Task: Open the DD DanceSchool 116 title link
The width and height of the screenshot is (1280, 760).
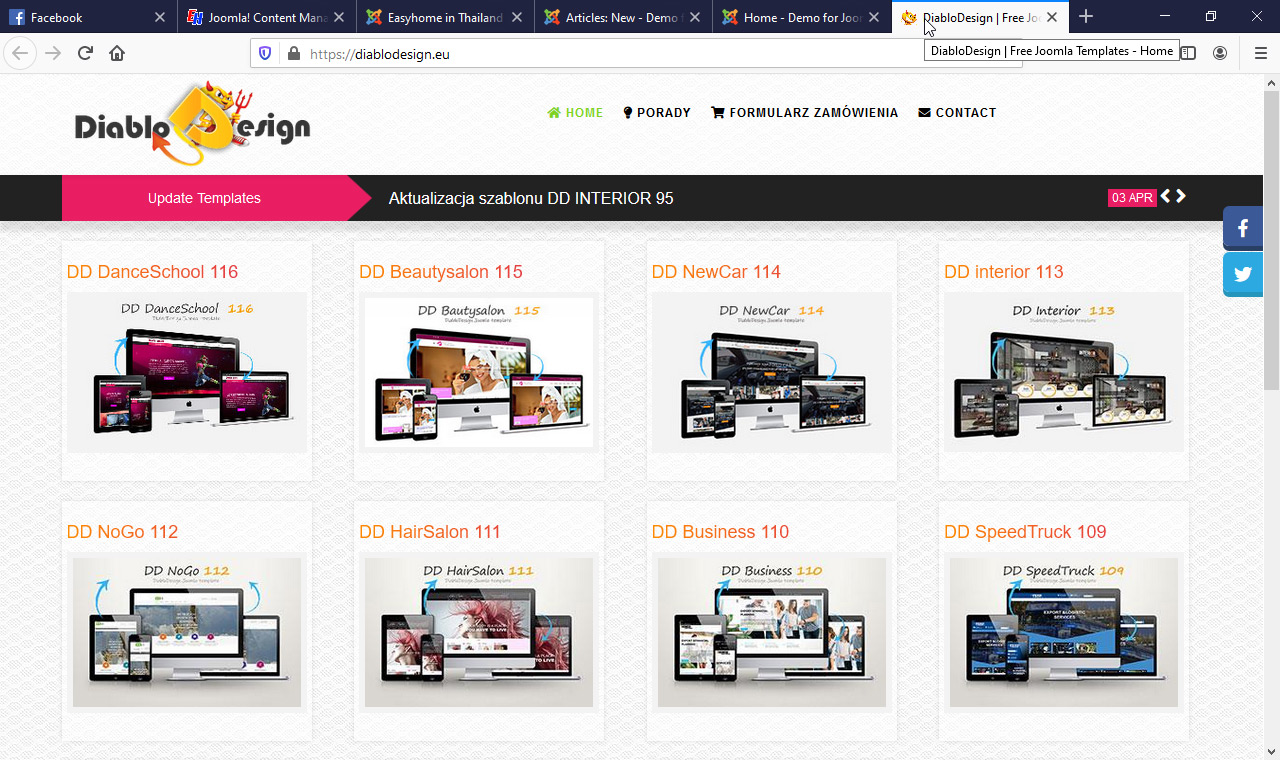Action: [x=152, y=272]
